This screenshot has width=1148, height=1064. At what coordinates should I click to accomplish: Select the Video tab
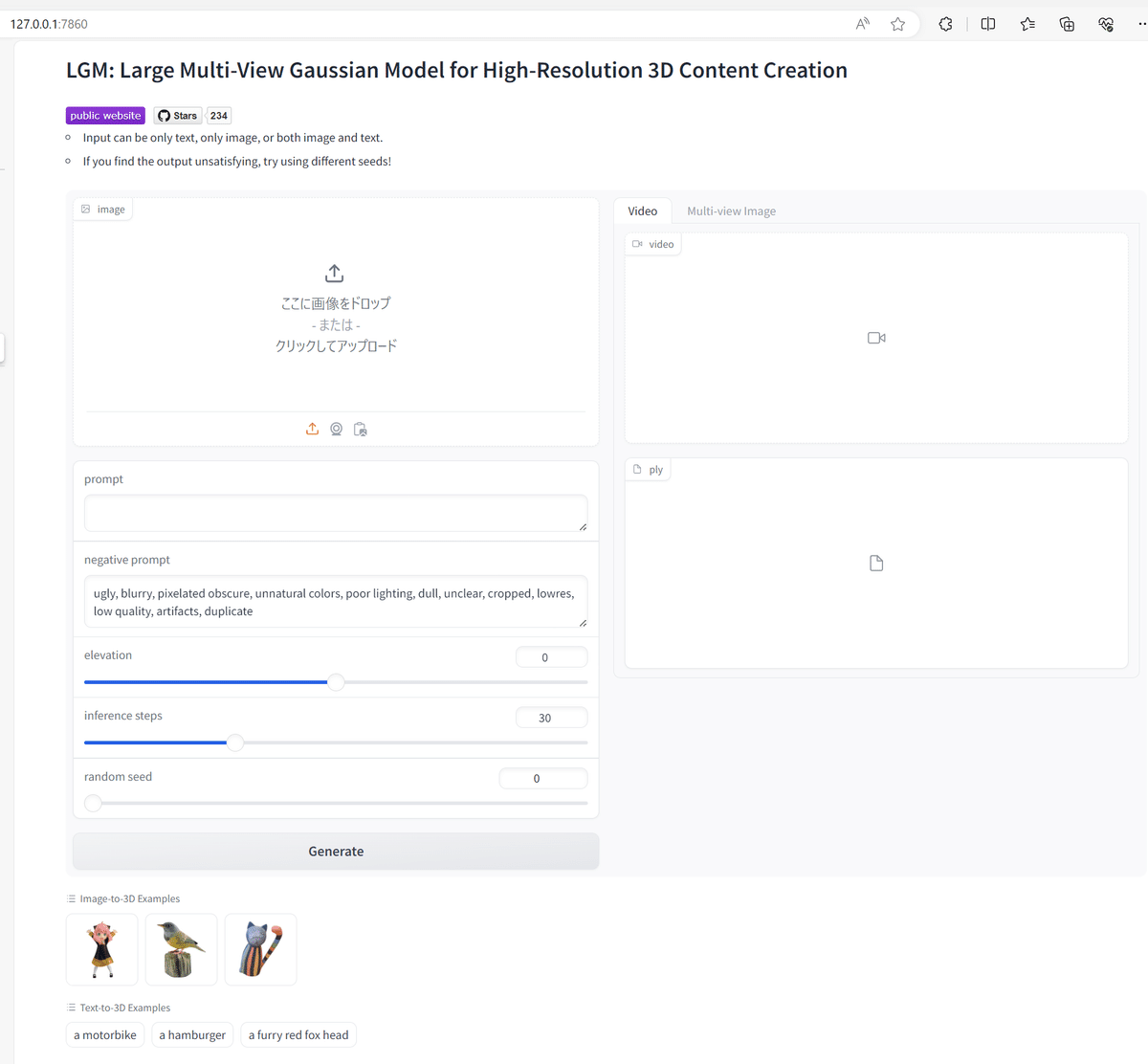tap(643, 211)
